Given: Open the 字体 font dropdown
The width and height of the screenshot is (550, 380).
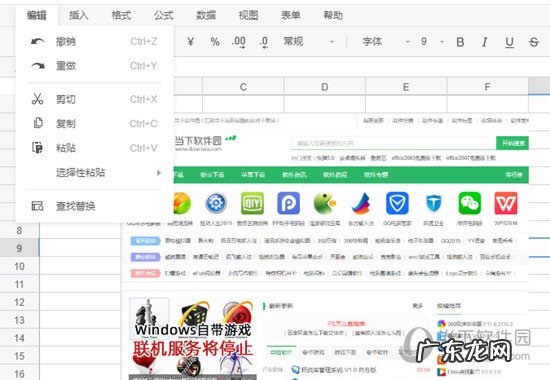Looking at the screenshot, I should click(386, 42).
